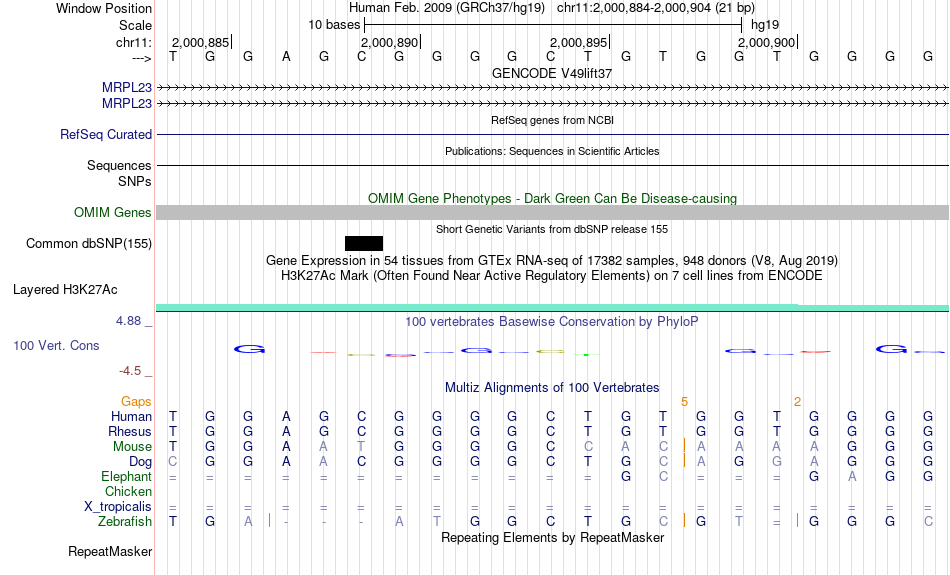Click the Human alignment row label
The width and height of the screenshot is (950, 575).
[x=131, y=417]
